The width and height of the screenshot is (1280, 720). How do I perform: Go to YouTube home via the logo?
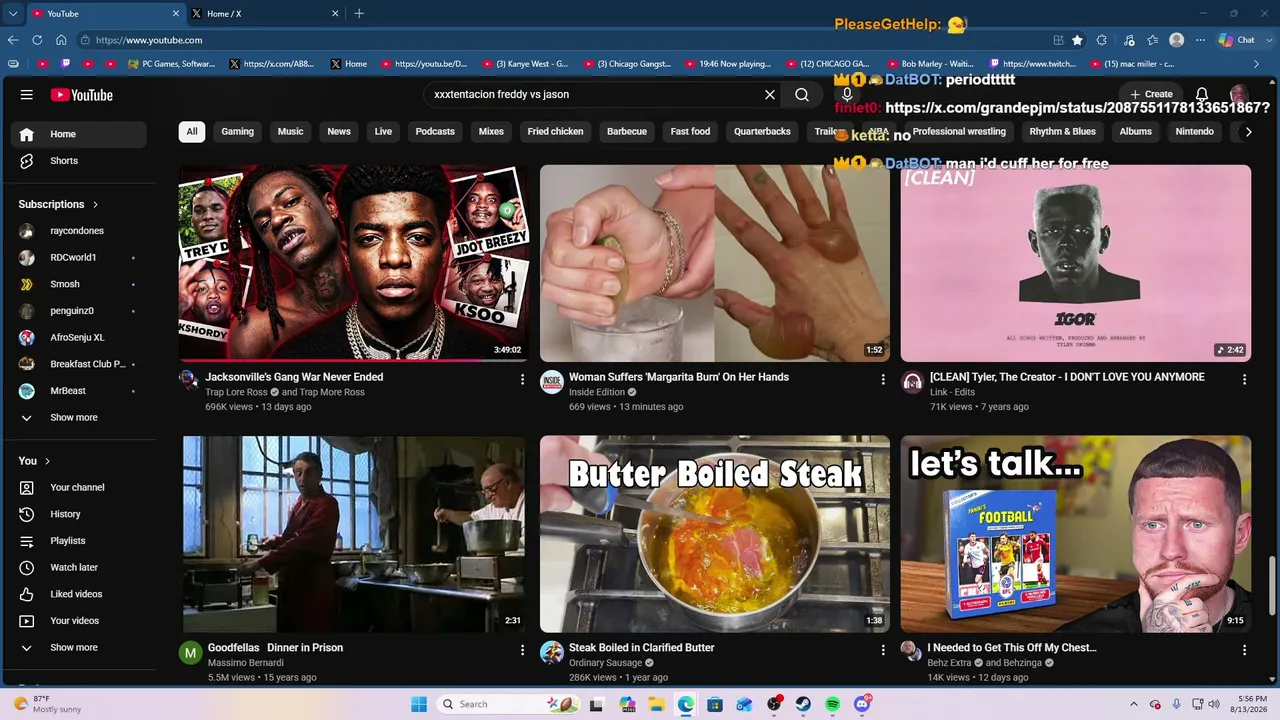click(82, 95)
